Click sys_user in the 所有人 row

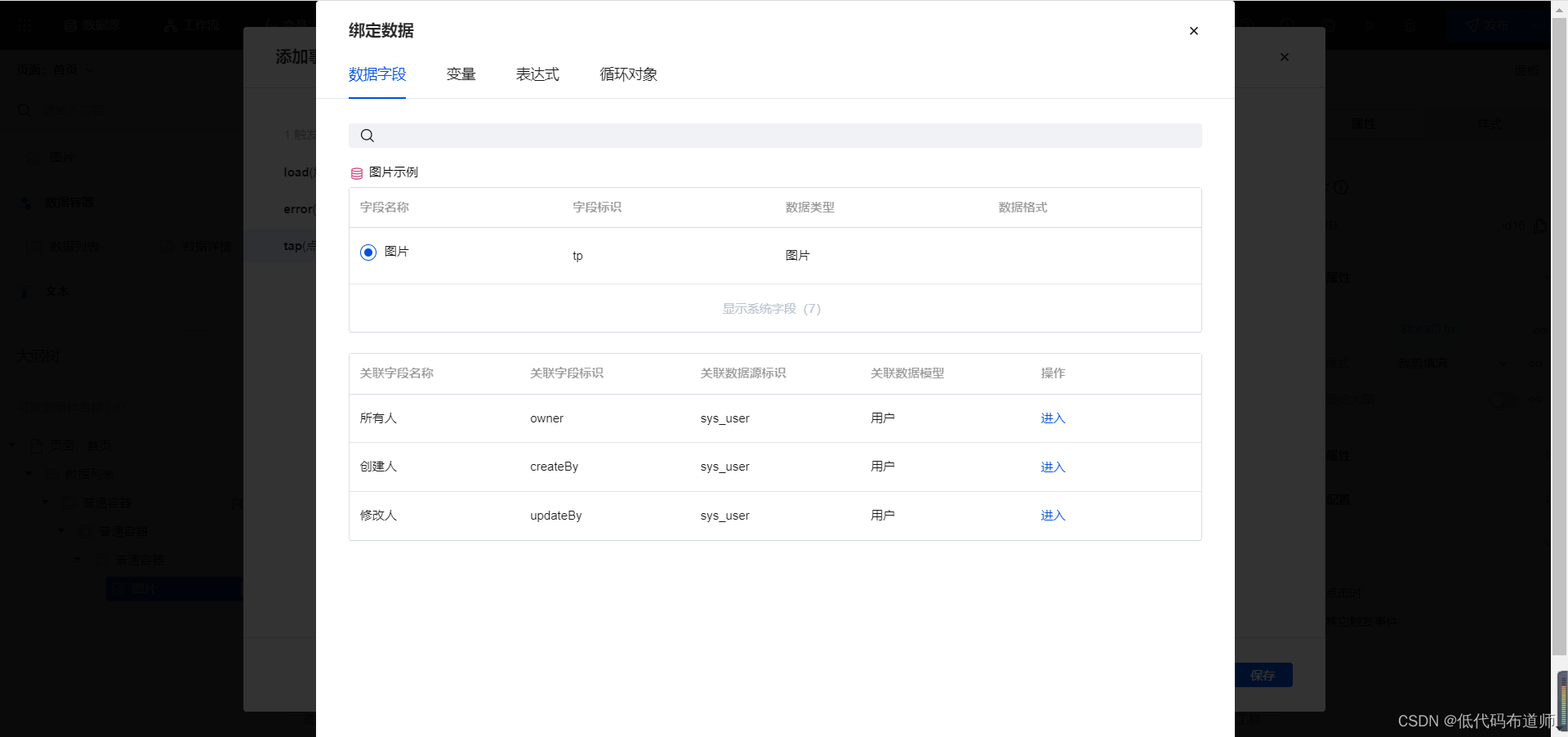click(x=724, y=418)
